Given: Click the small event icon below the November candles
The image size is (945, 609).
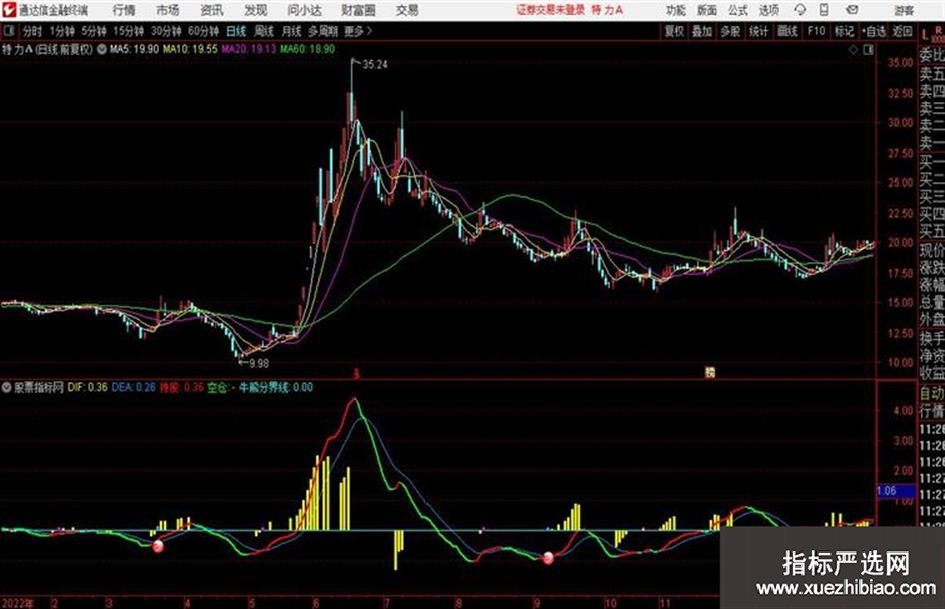Looking at the screenshot, I should pos(710,373).
